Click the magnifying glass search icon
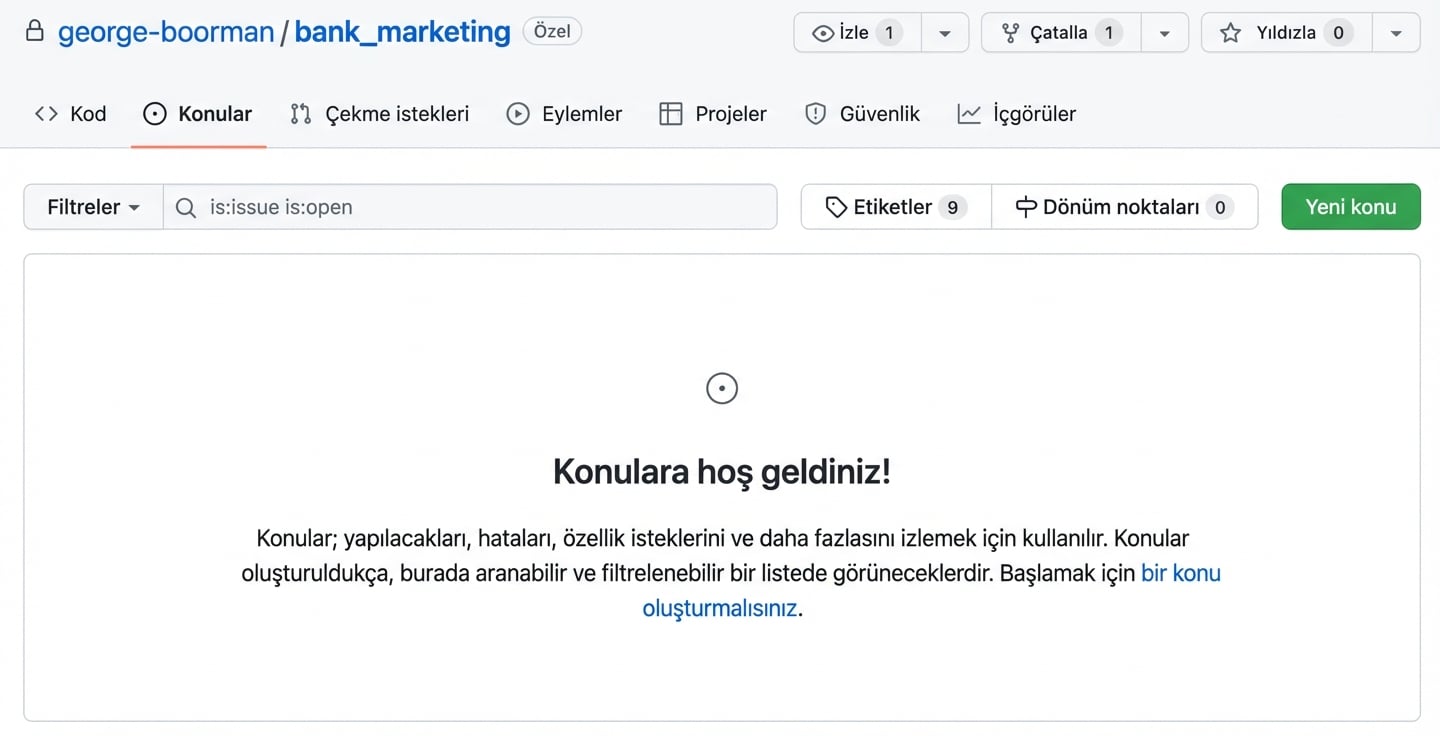 [x=186, y=207]
